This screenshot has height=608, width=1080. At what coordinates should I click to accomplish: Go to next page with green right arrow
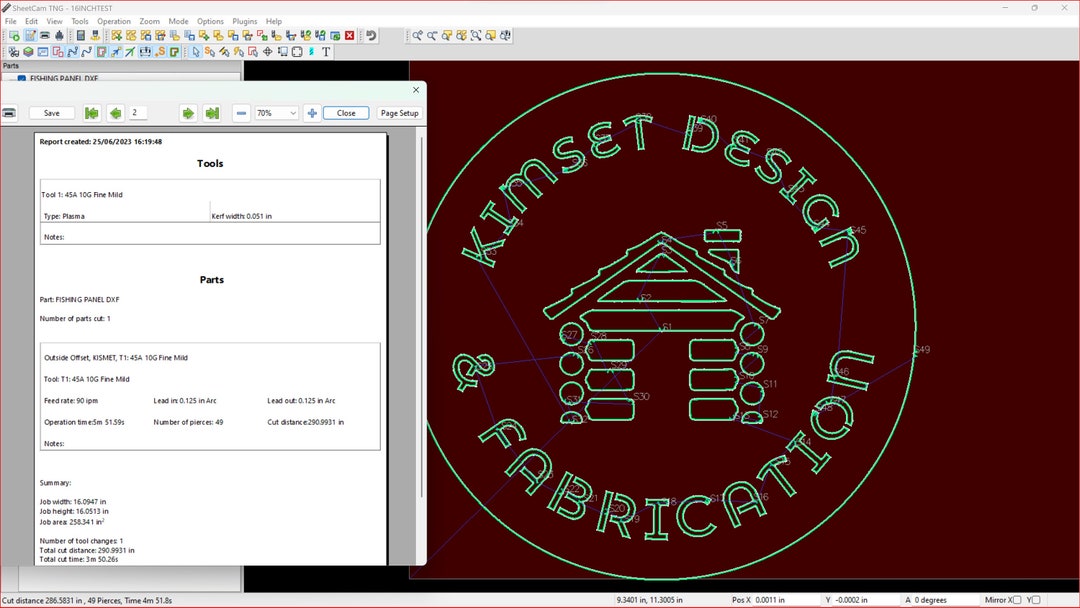pyautogui.click(x=188, y=113)
